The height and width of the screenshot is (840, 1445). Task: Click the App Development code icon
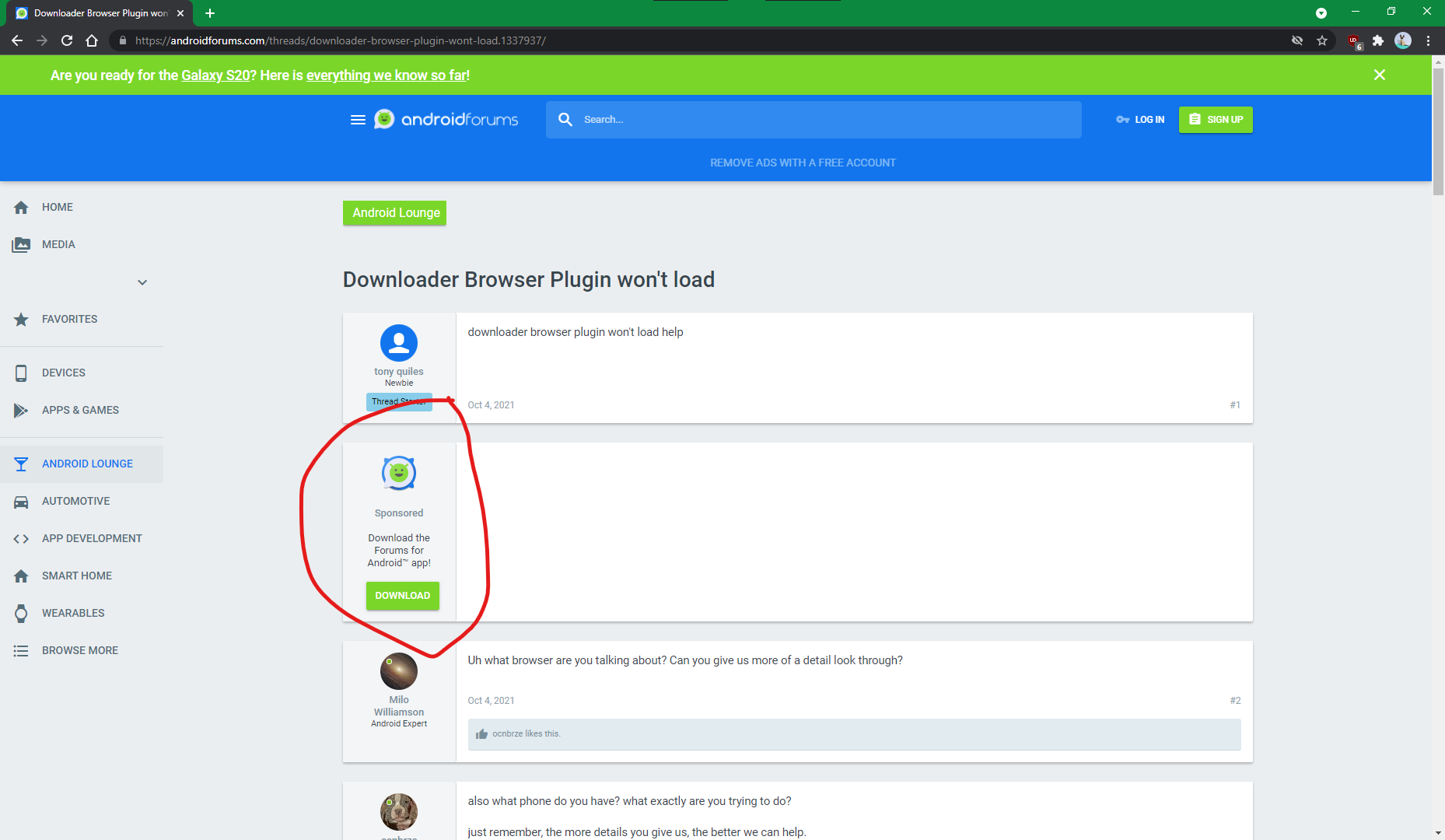click(21, 538)
